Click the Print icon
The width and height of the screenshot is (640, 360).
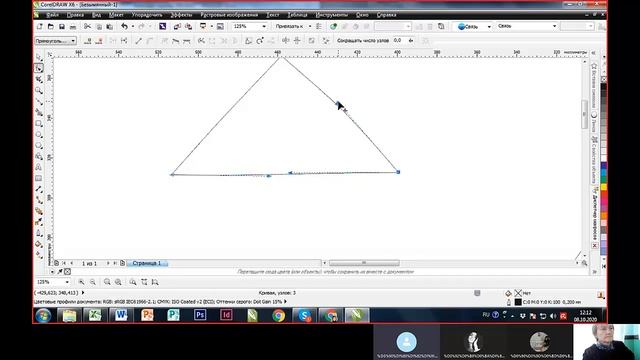[x=73, y=27]
